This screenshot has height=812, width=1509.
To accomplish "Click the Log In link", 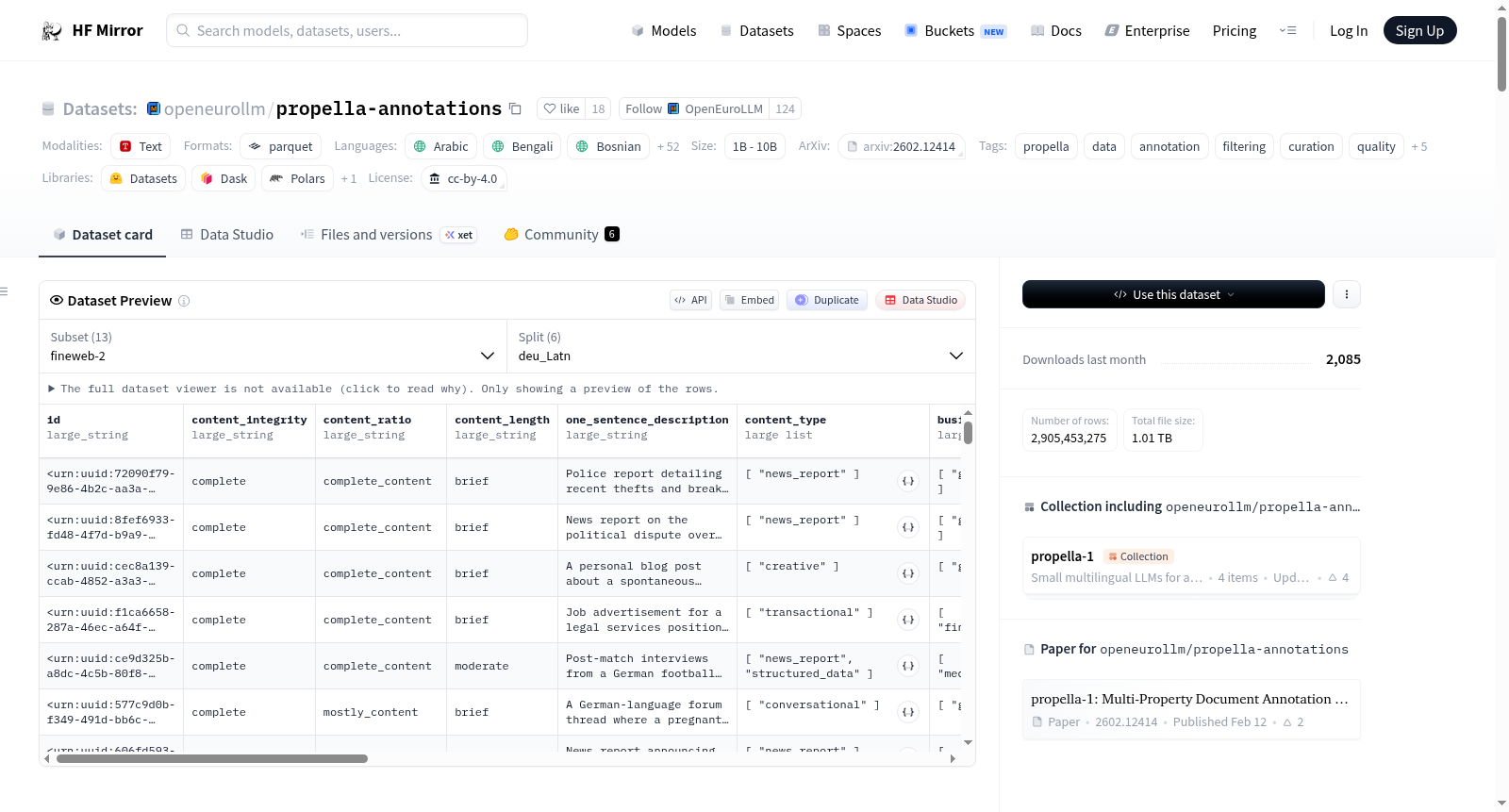I will click(1349, 31).
